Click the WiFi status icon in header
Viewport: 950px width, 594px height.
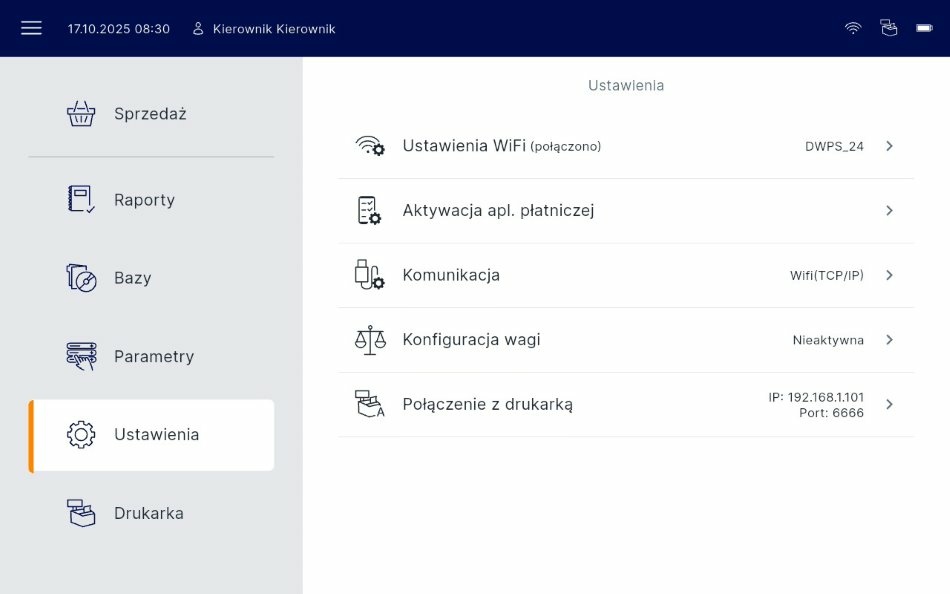pyautogui.click(x=853, y=28)
